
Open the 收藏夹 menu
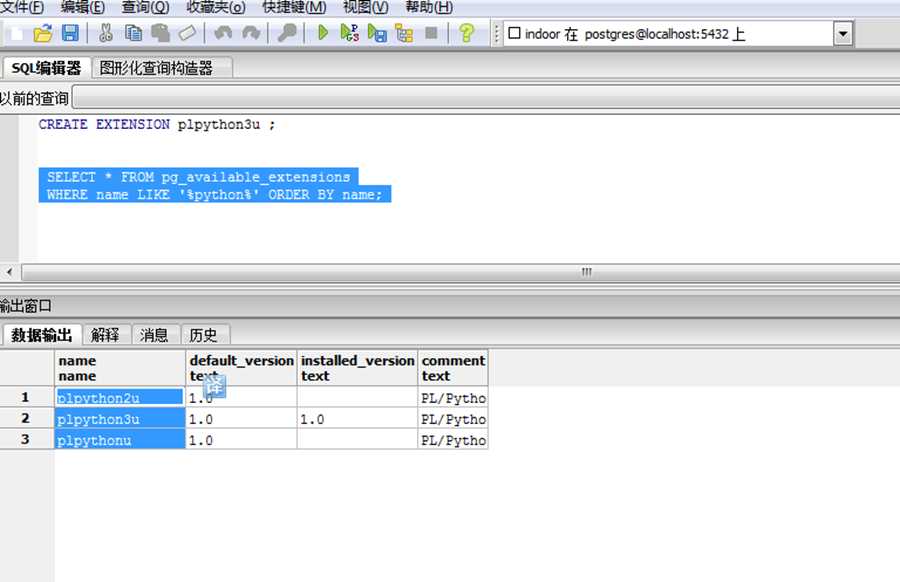(x=216, y=7)
